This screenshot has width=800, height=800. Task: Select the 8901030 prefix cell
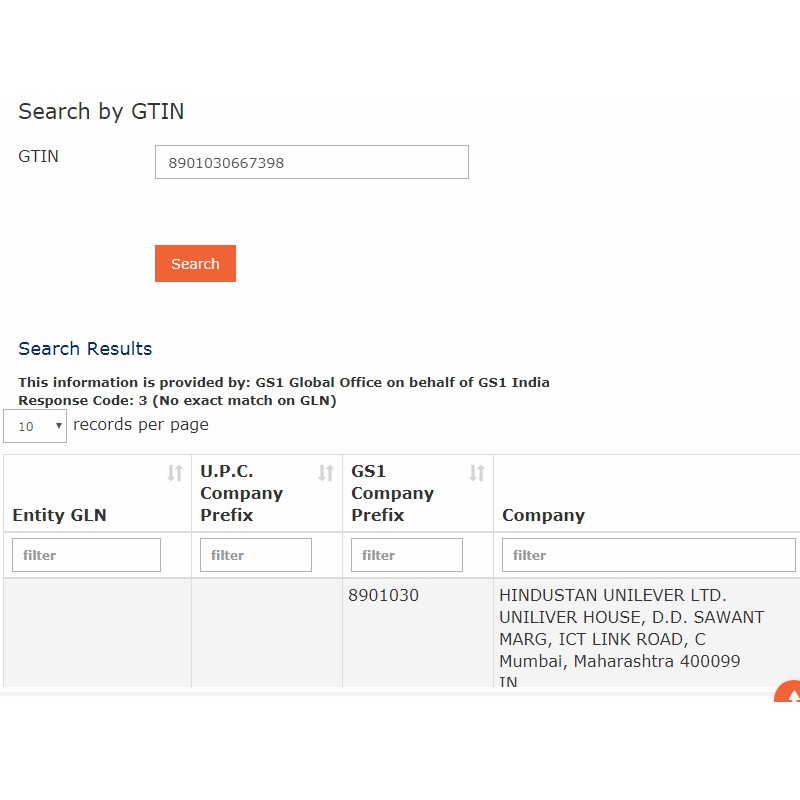(x=383, y=595)
